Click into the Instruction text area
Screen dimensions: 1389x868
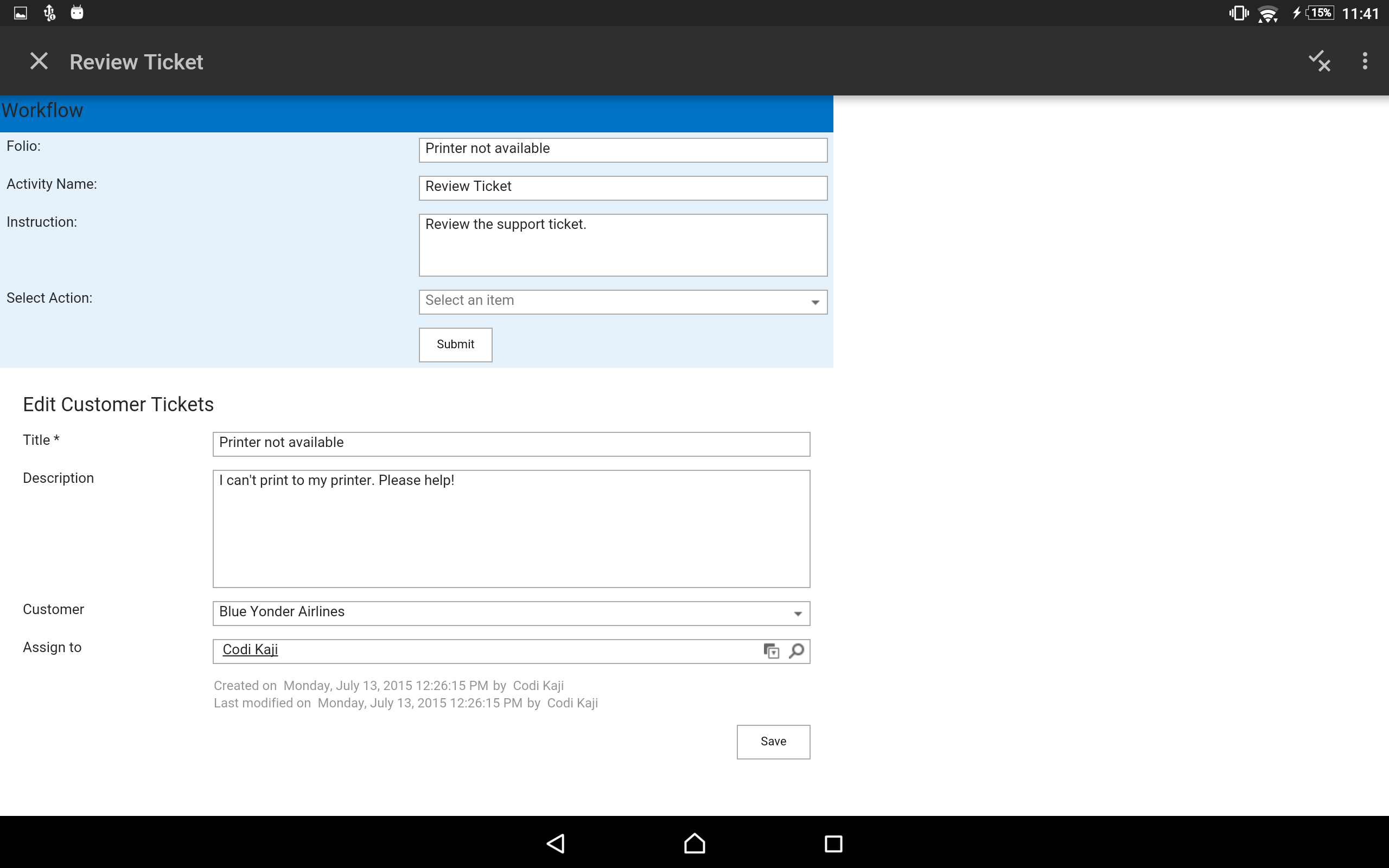(x=623, y=245)
